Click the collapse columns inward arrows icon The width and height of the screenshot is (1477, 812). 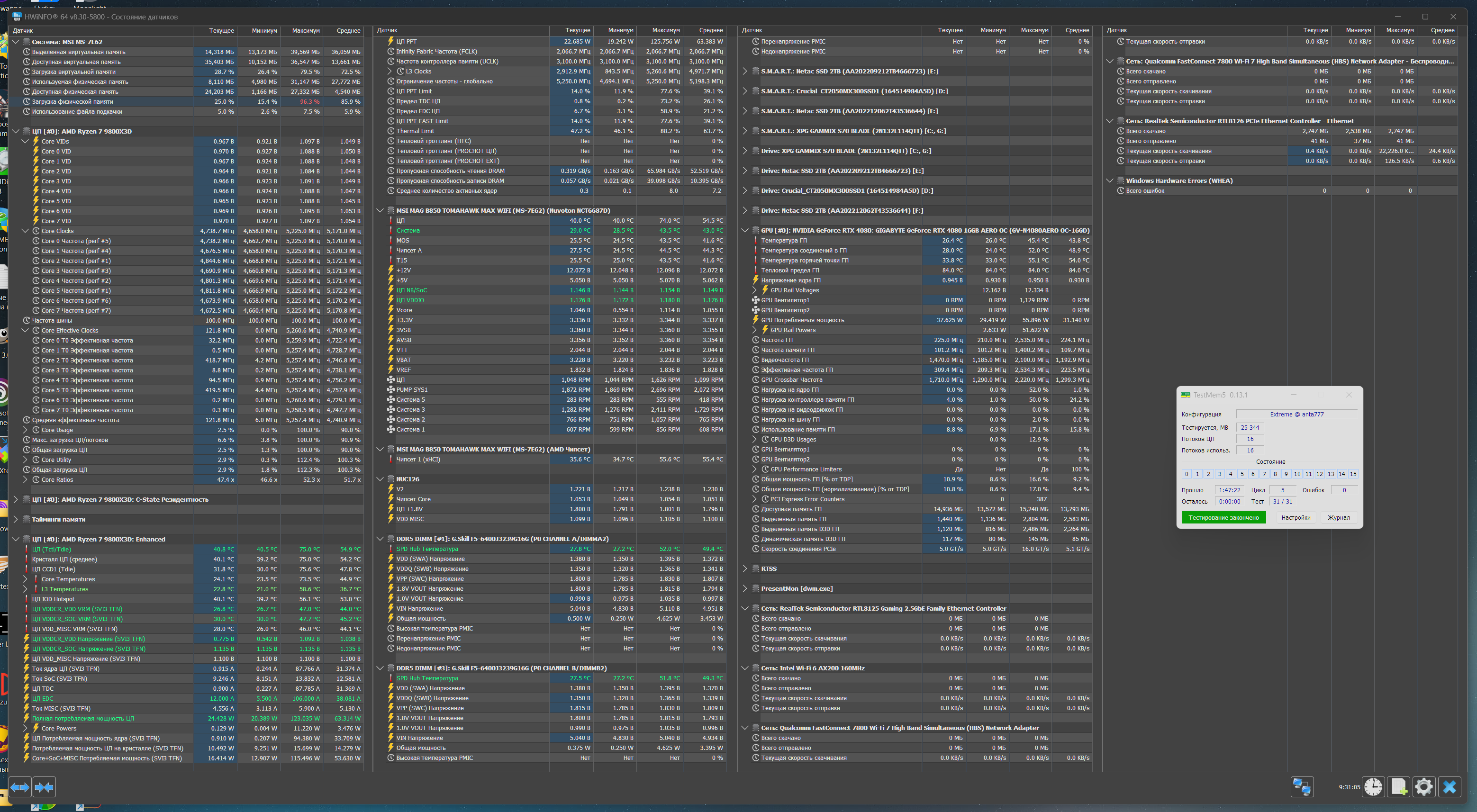pos(44,787)
